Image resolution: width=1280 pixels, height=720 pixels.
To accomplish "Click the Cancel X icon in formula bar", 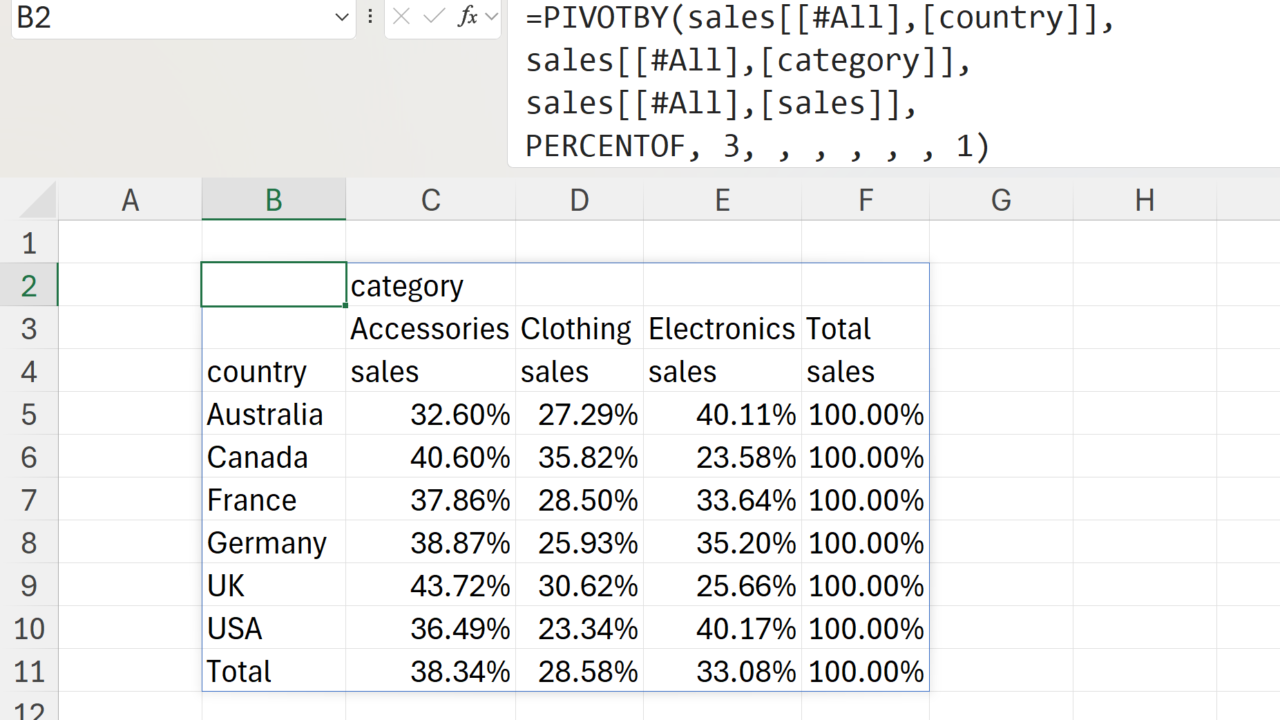I will pos(402,17).
